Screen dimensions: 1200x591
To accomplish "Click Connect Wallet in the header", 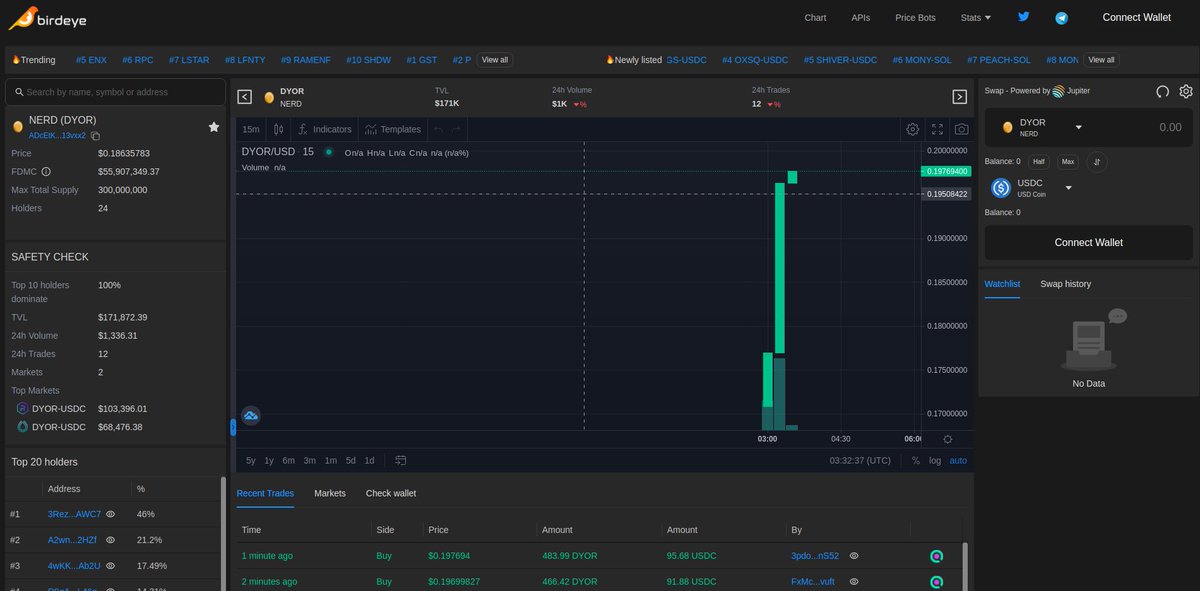I will (x=1136, y=18).
